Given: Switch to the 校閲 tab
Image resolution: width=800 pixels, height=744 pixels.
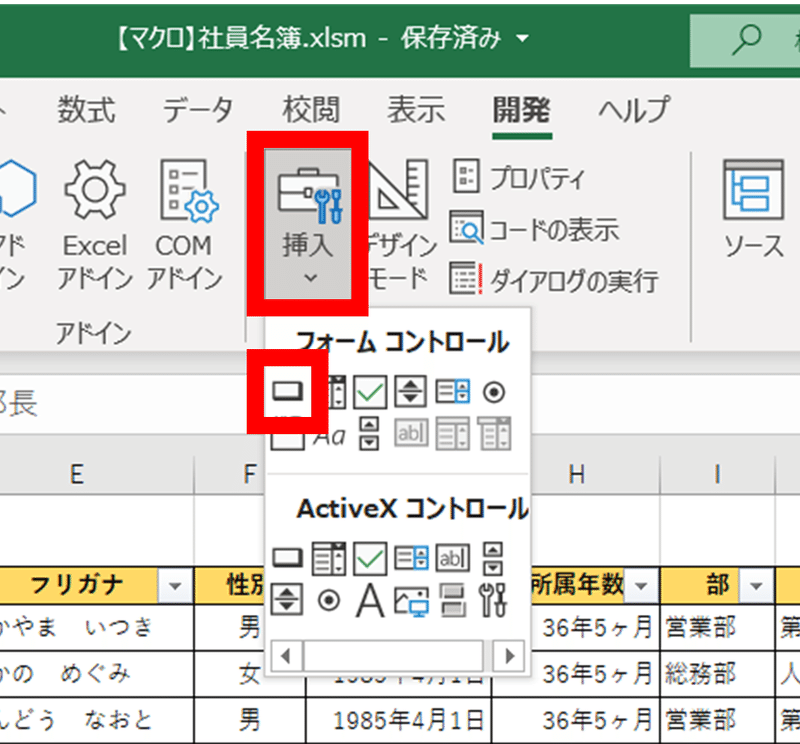Looking at the screenshot, I should (311, 109).
